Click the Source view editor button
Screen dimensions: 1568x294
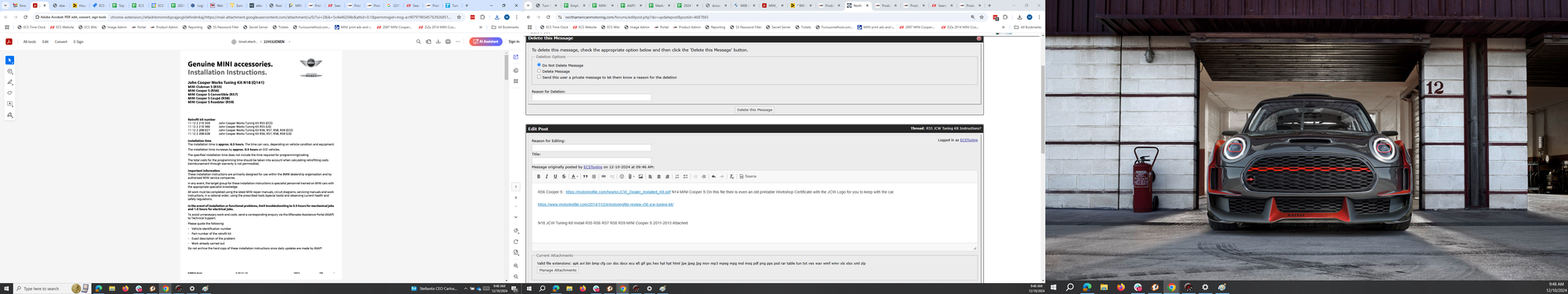(x=748, y=176)
